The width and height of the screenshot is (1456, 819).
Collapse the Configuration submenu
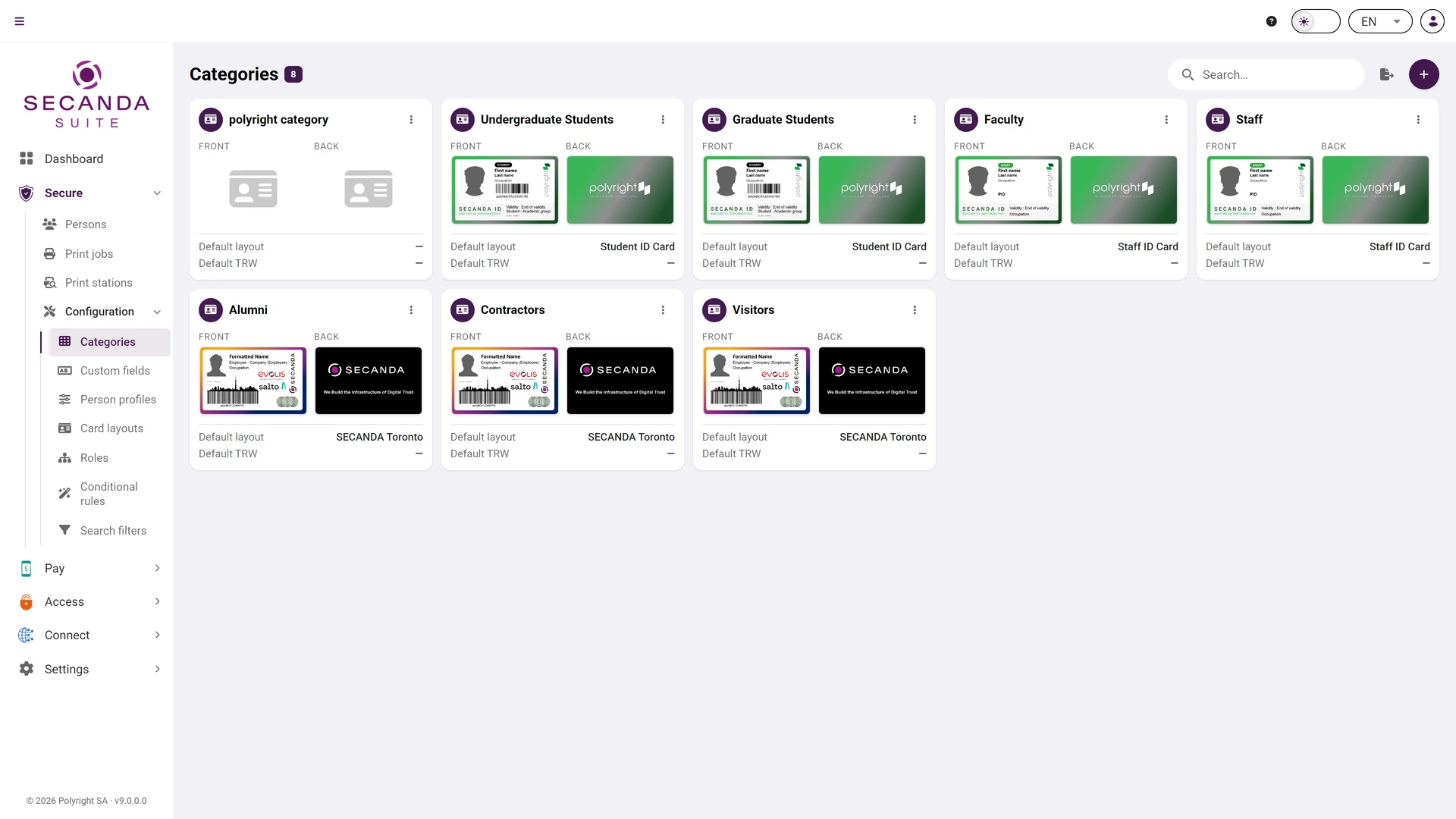(x=157, y=312)
